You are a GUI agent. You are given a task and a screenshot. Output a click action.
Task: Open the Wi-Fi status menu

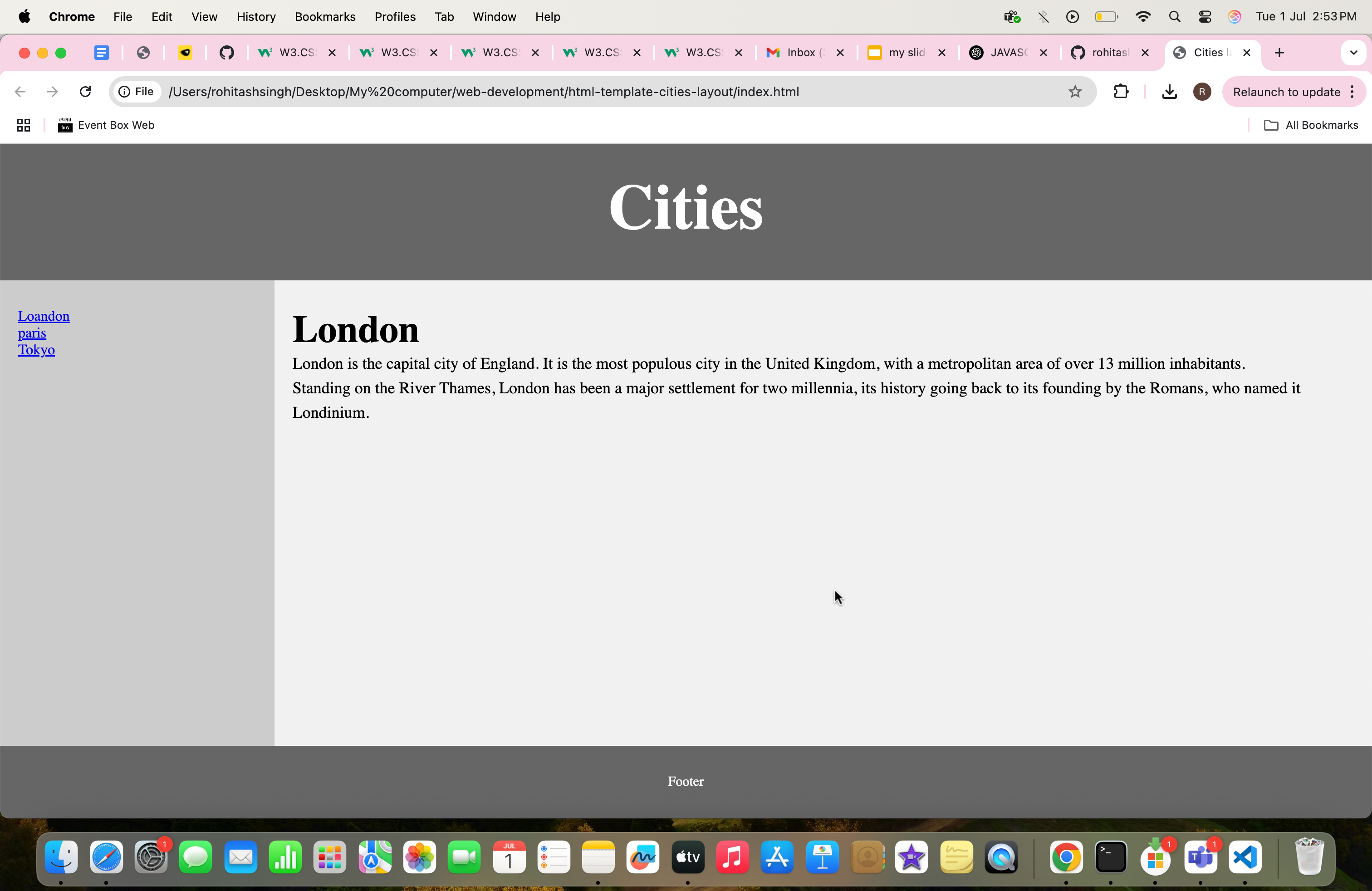click(x=1142, y=17)
